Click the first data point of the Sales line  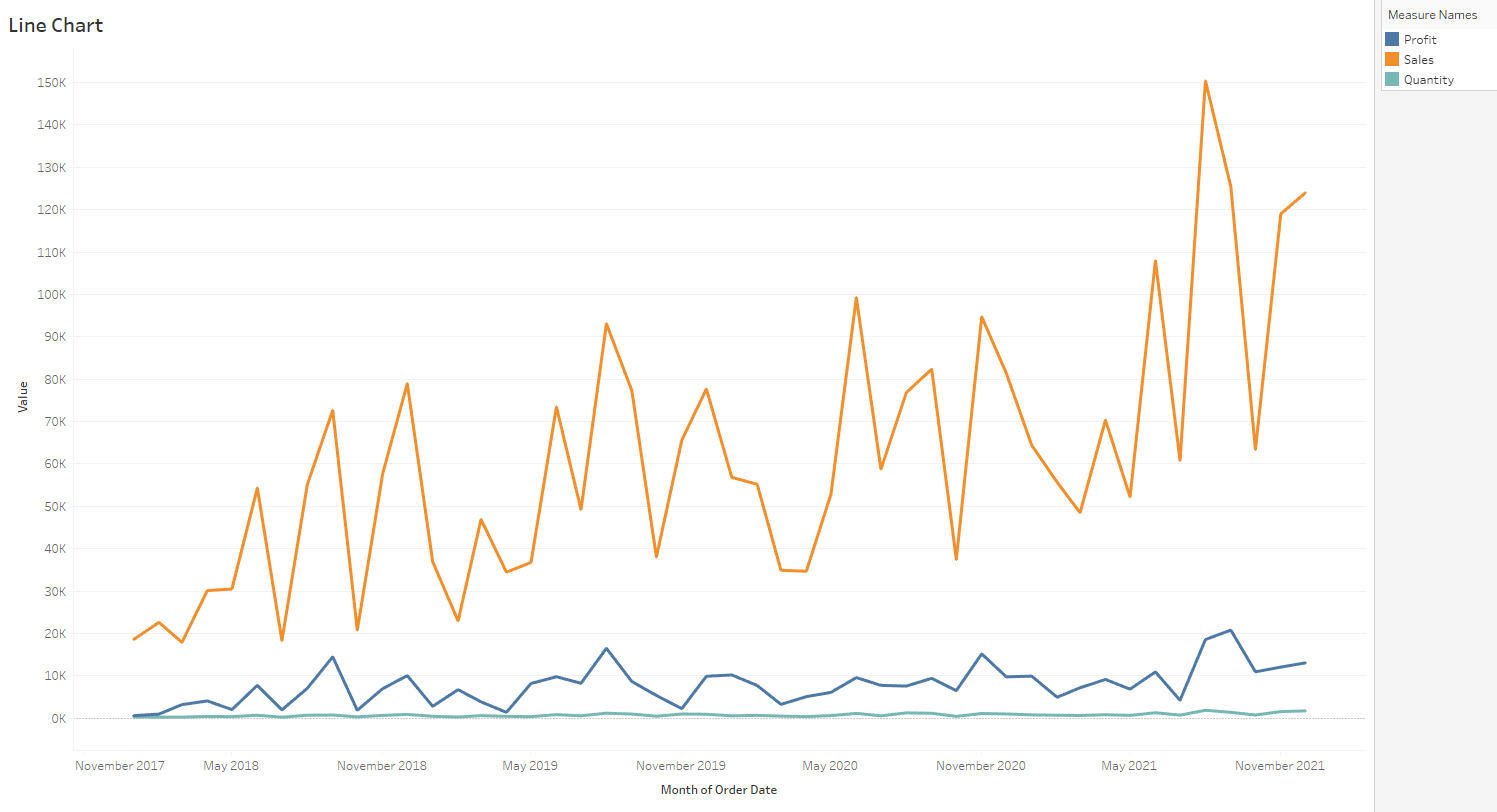[134, 639]
